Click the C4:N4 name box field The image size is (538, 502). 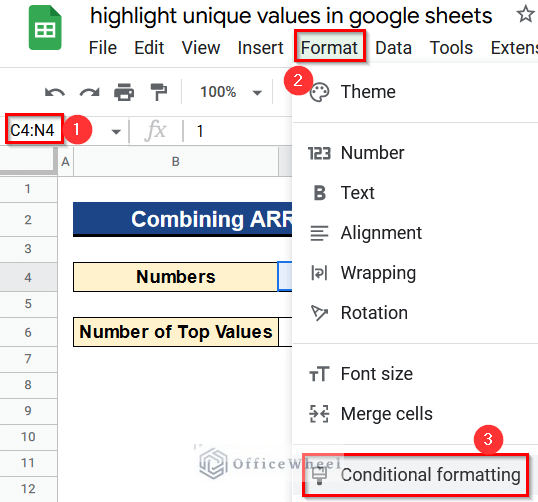34,130
